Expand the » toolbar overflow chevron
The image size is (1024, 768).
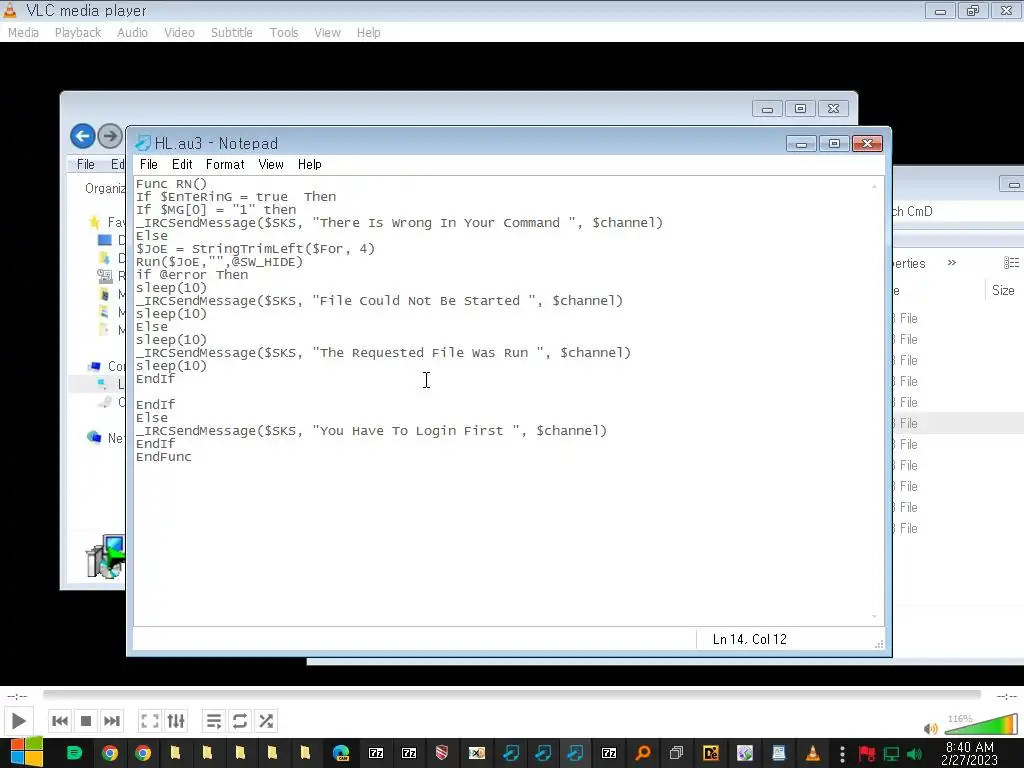952,263
